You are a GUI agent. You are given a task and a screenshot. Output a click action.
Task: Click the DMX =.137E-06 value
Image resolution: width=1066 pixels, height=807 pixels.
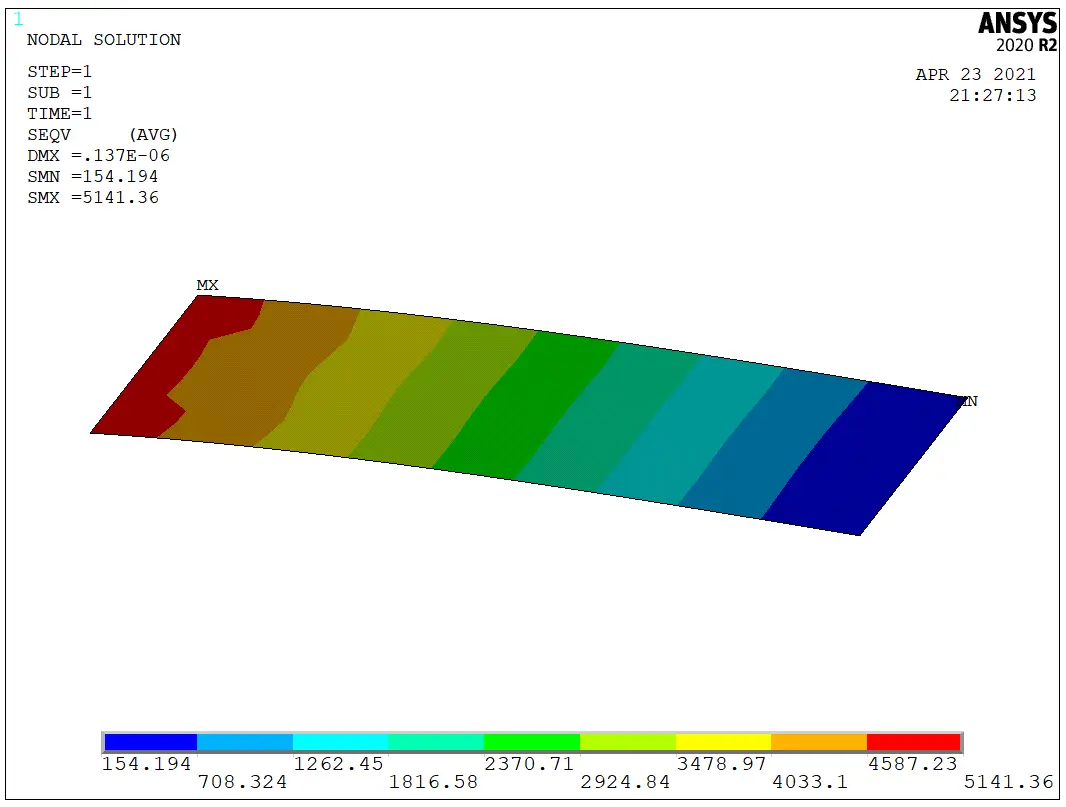pos(99,156)
